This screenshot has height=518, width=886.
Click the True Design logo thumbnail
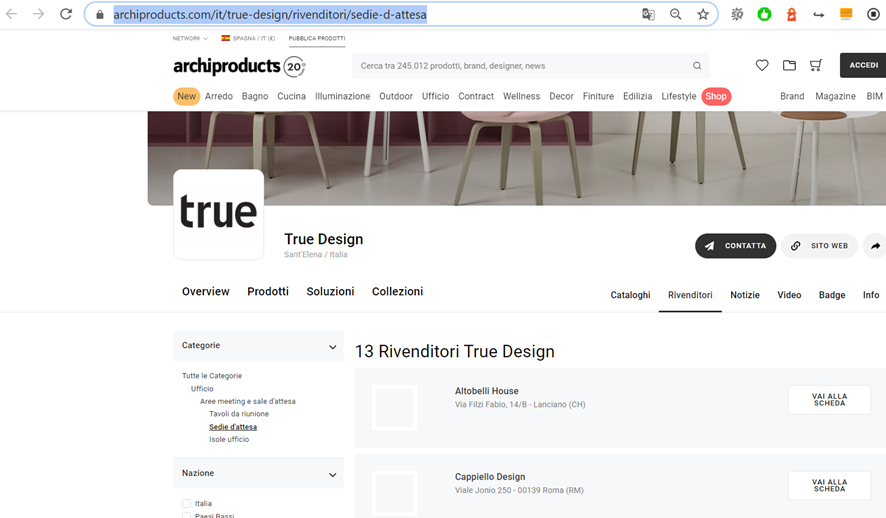point(218,214)
